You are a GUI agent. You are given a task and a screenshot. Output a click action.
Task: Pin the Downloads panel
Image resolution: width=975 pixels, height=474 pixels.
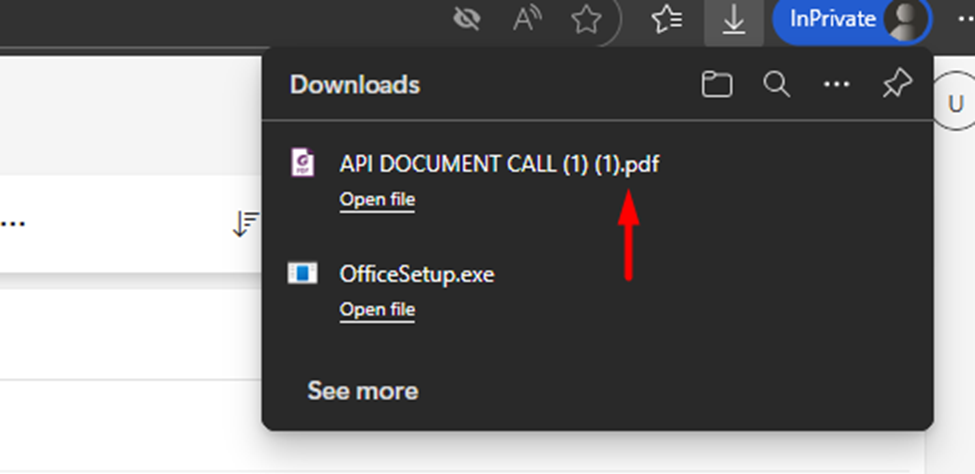896,85
